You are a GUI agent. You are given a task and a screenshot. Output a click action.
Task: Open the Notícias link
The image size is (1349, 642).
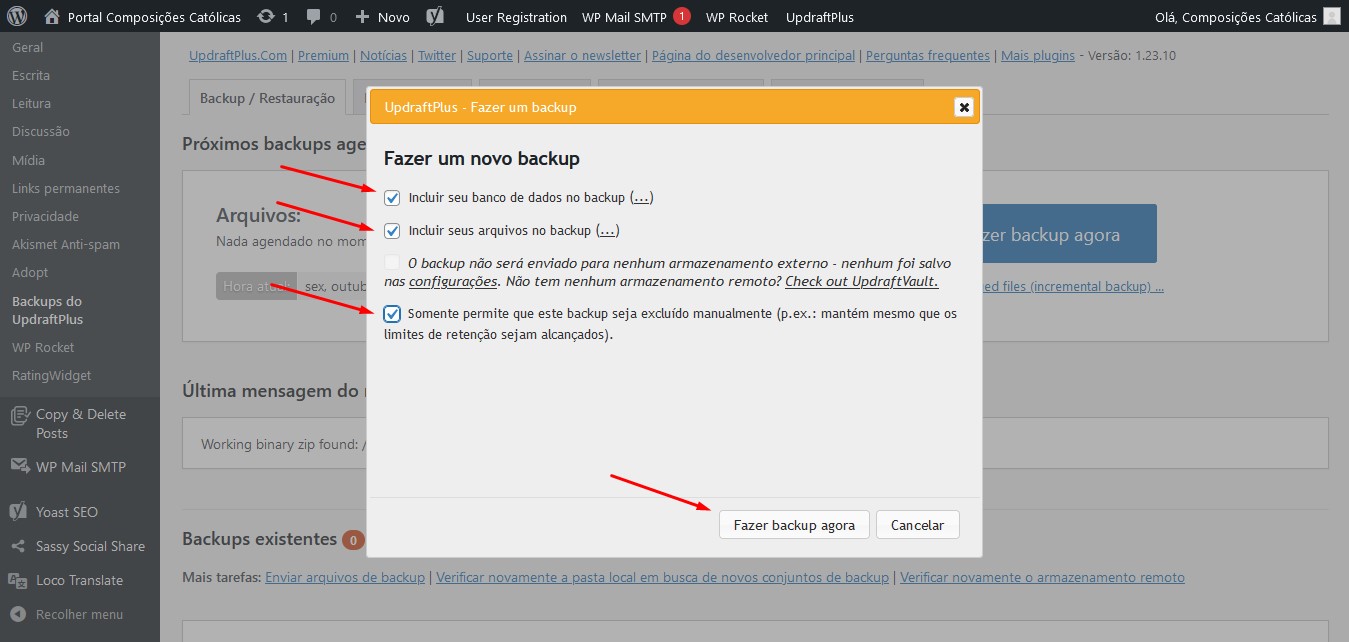tap(384, 56)
